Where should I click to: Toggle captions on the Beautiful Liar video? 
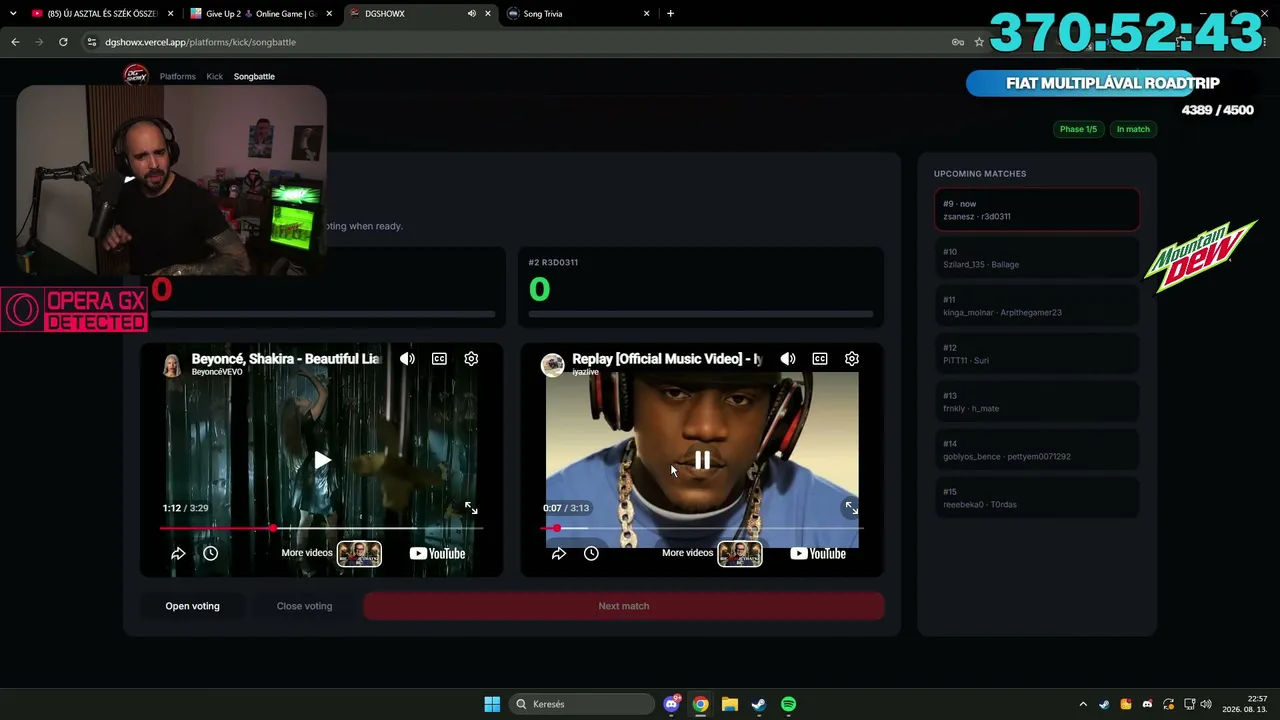[x=439, y=359]
